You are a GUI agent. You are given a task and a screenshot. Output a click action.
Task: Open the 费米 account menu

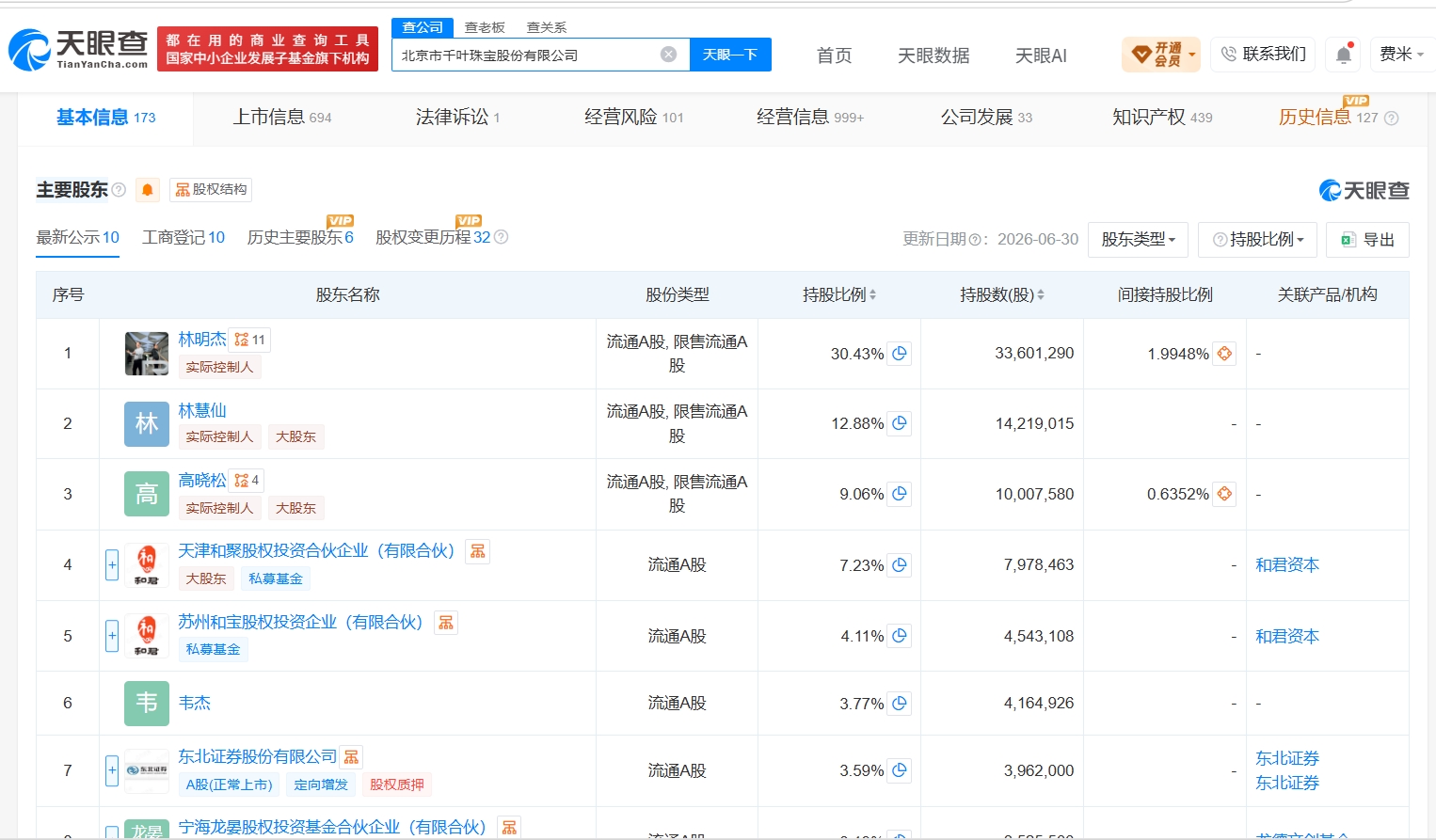1401,55
